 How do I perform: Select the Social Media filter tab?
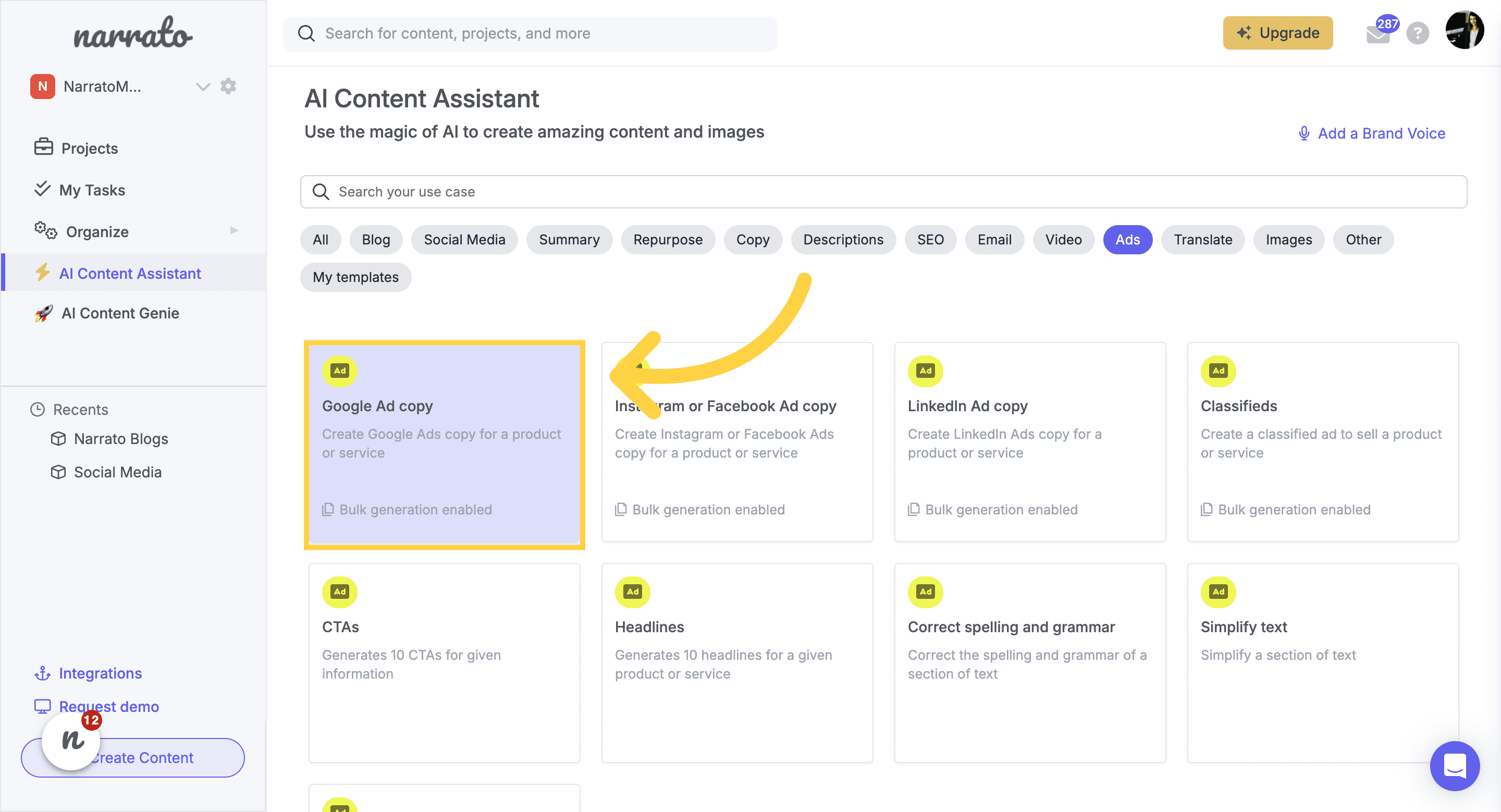click(464, 239)
